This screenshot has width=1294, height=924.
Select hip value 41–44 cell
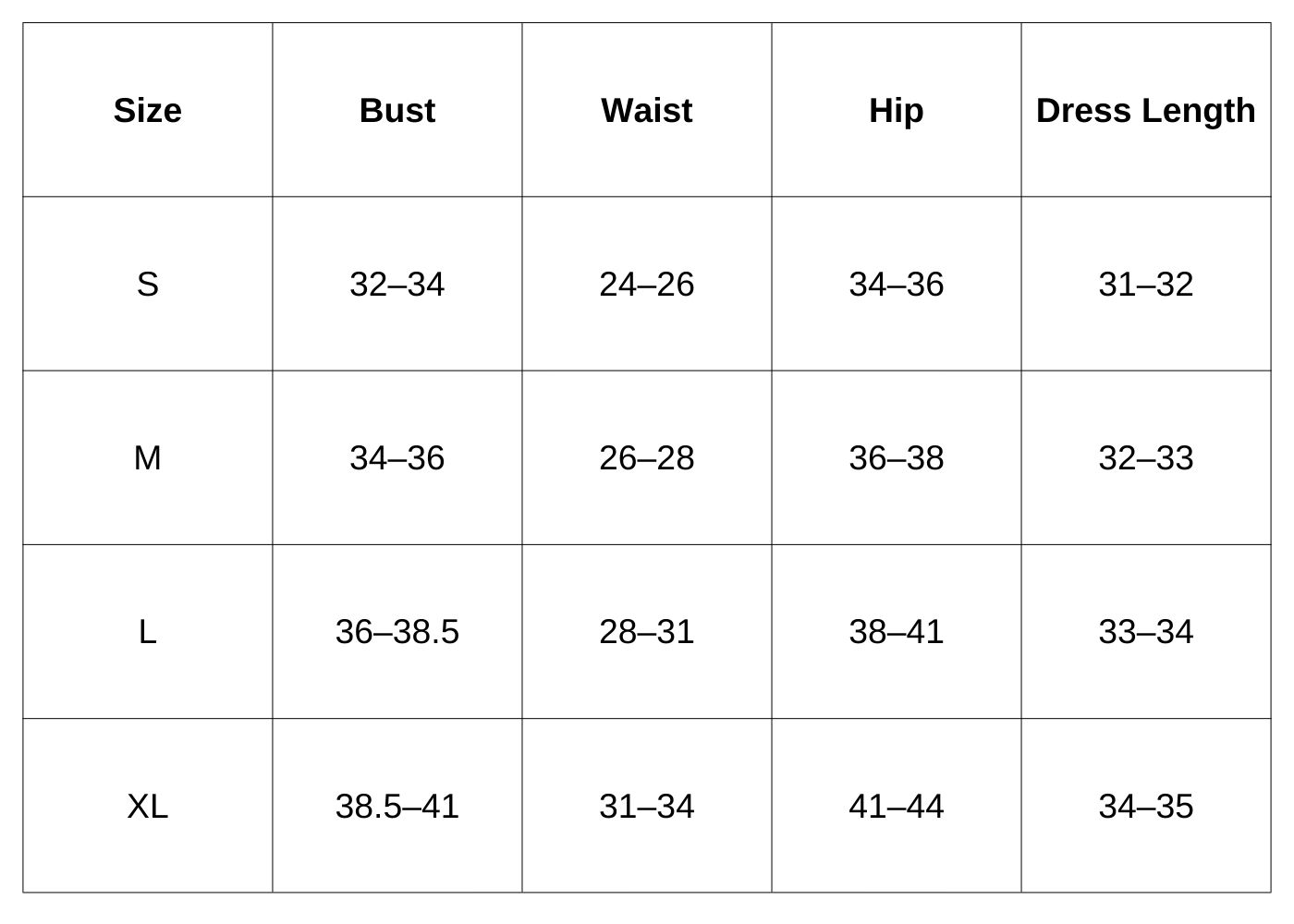point(897,807)
